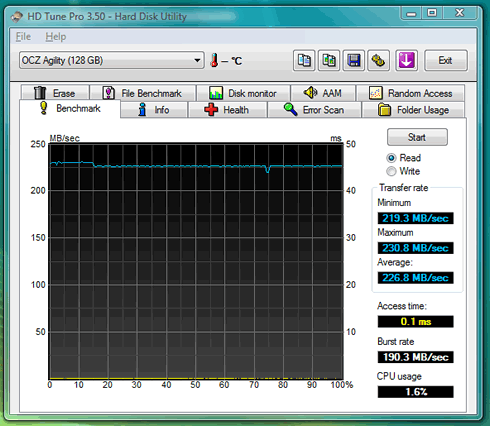Image resolution: width=490 pixels, height=426 pixels.
Task: Open options via the wrench icon
Action: click(378, 61)
